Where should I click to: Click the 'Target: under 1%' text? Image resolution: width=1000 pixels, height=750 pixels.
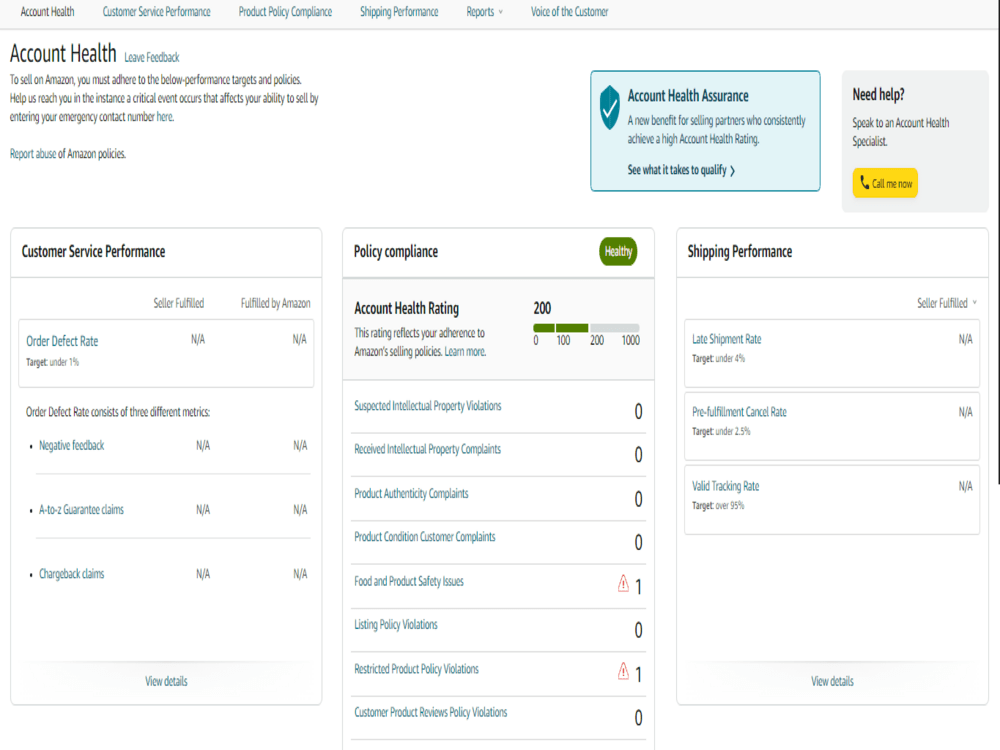(52, 362)
